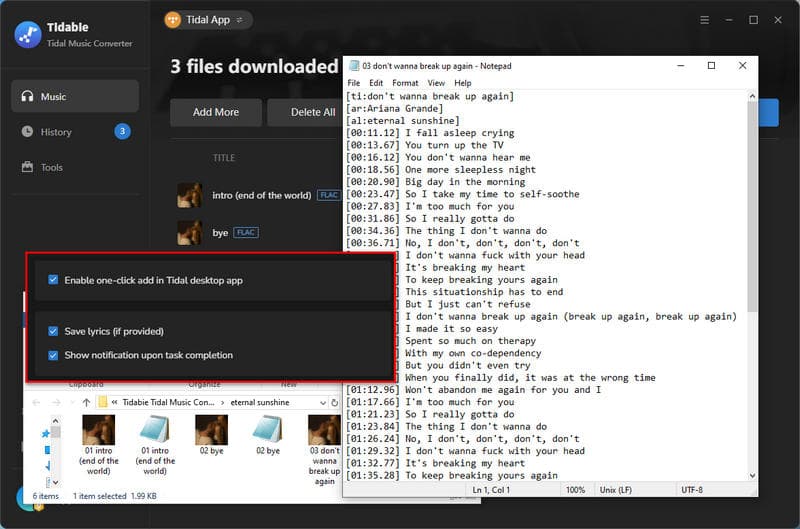Open the Tidable hamburger menu
The width and height of the screenshot is (800, 529).
coord(704,20)
